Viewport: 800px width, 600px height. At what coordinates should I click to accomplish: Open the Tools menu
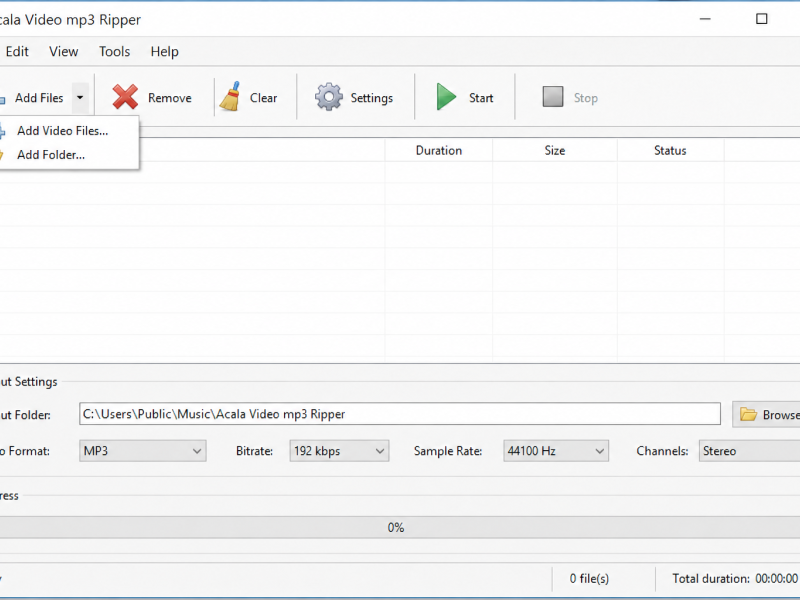pos(114,52)
